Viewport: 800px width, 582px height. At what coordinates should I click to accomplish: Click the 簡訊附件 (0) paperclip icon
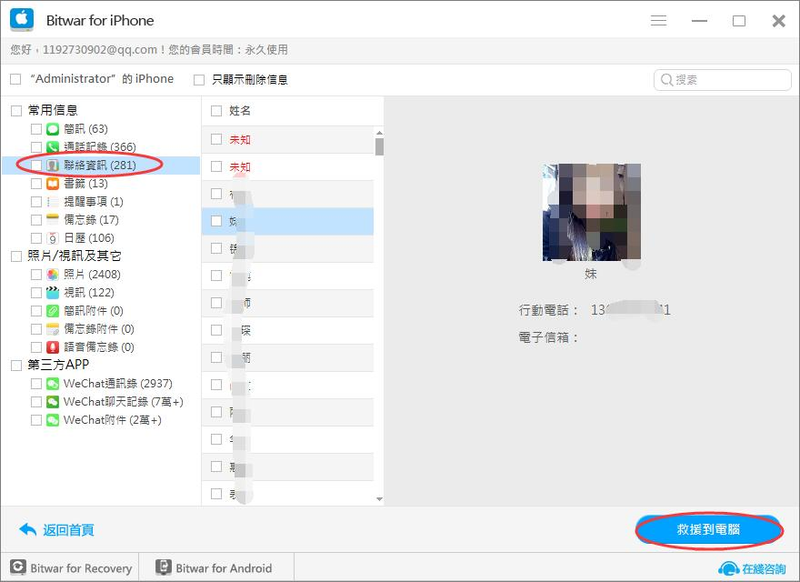pyautogui.click(x=53, y=311)
